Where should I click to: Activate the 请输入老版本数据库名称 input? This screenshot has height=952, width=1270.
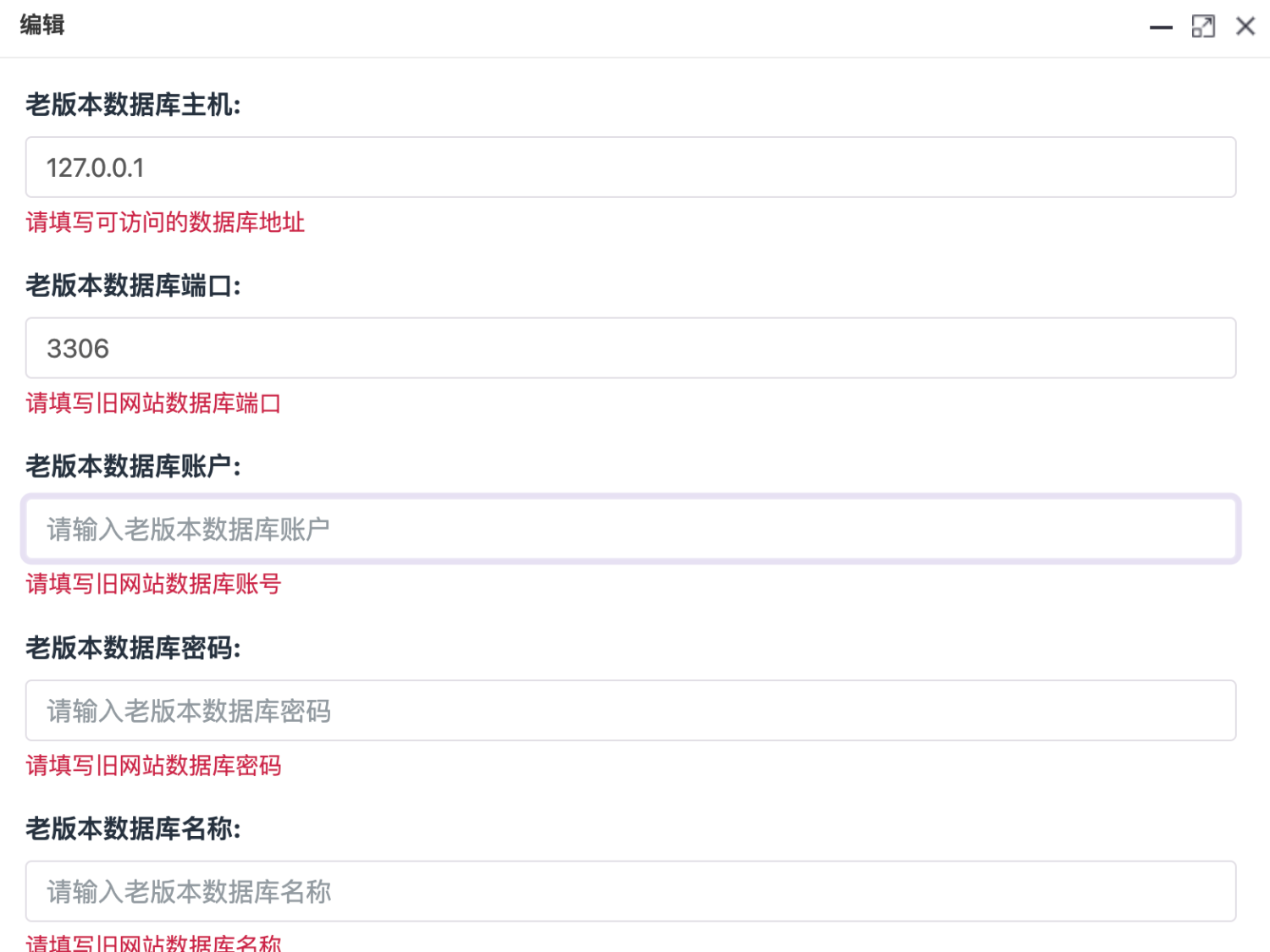coord(631,891)
